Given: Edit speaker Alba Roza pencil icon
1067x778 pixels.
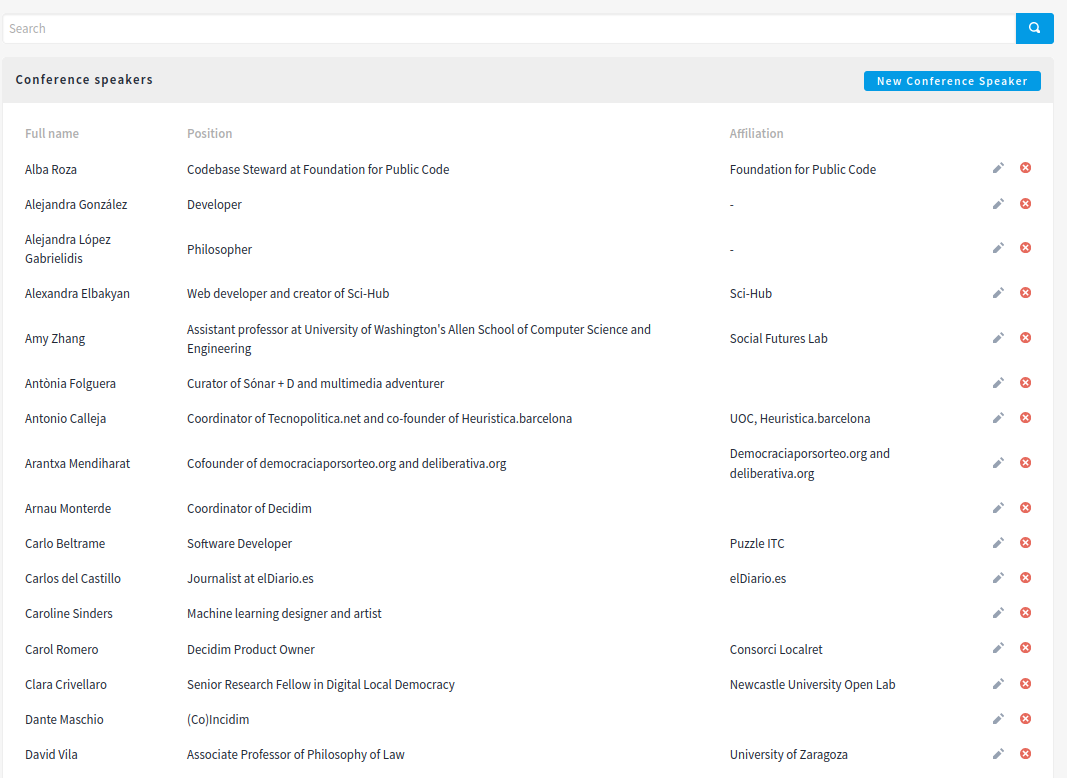Looking at the screenshot, I should click(998, 168).
